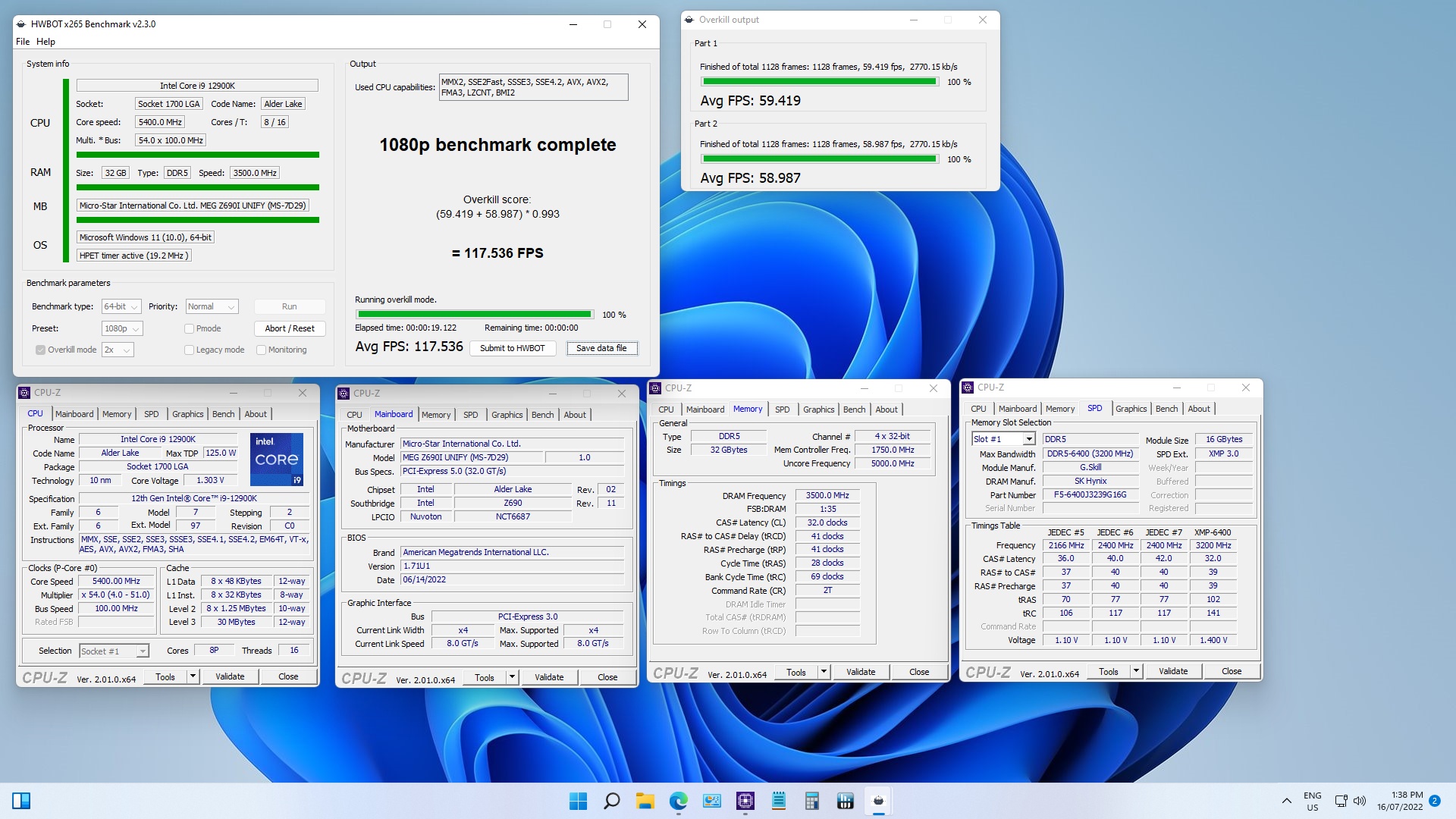Click the Running overkill mode progress bar
The width and height of the screenshot is (1456, 819).
(475, 315)
